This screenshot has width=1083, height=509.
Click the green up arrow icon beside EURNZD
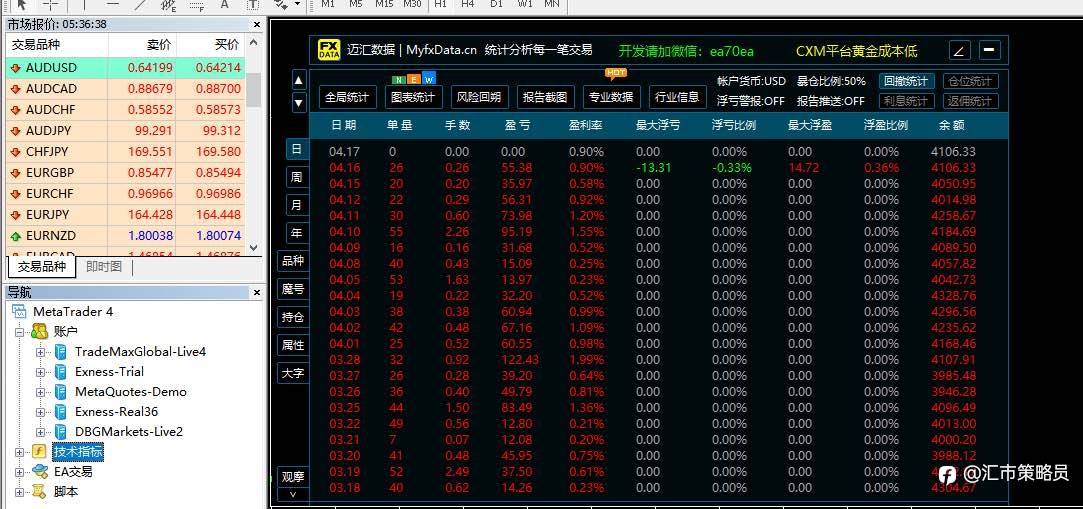[x=16, y=236]
